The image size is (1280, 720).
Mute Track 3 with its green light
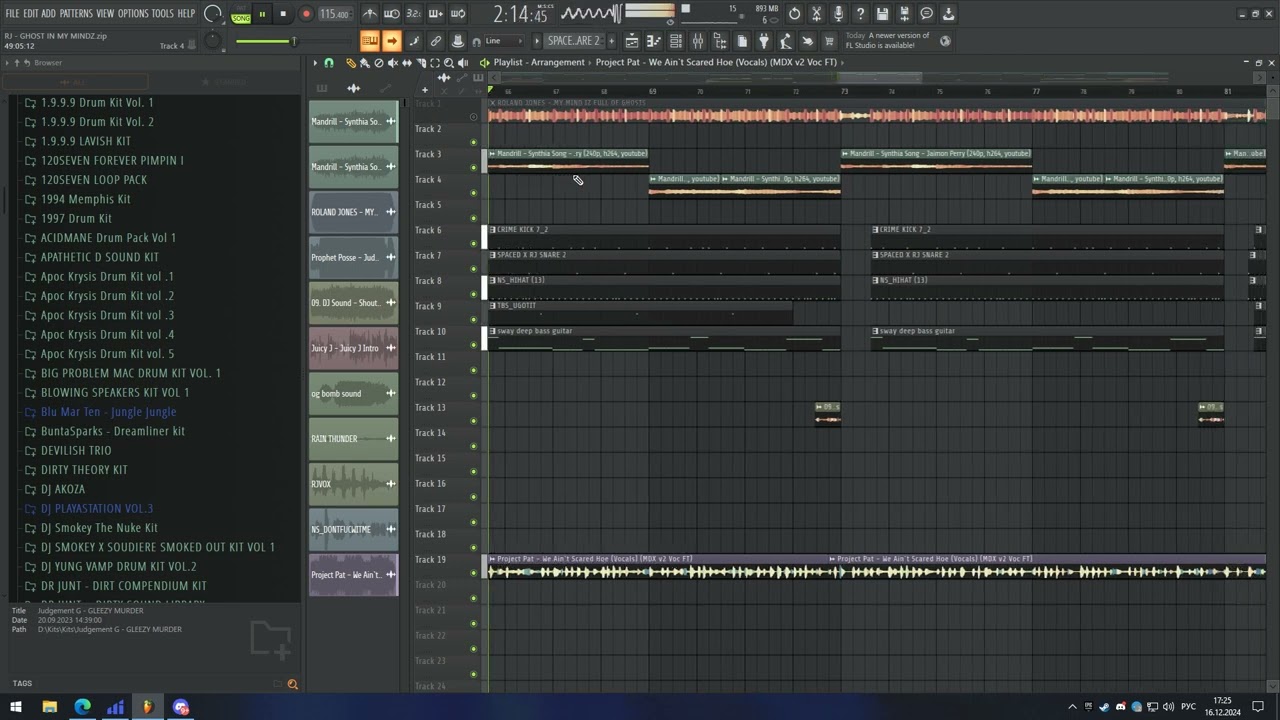(474, 167)
